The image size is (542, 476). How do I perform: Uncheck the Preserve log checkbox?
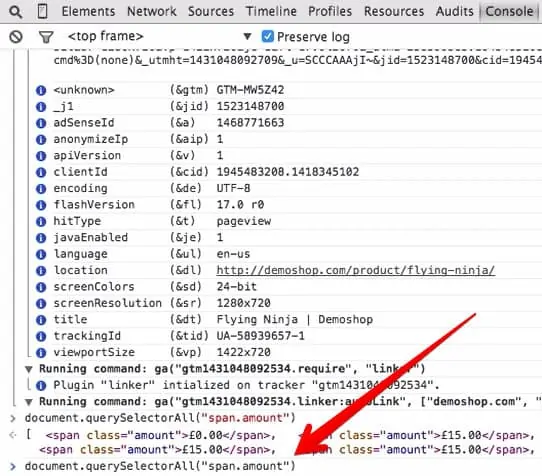[268, 36]
